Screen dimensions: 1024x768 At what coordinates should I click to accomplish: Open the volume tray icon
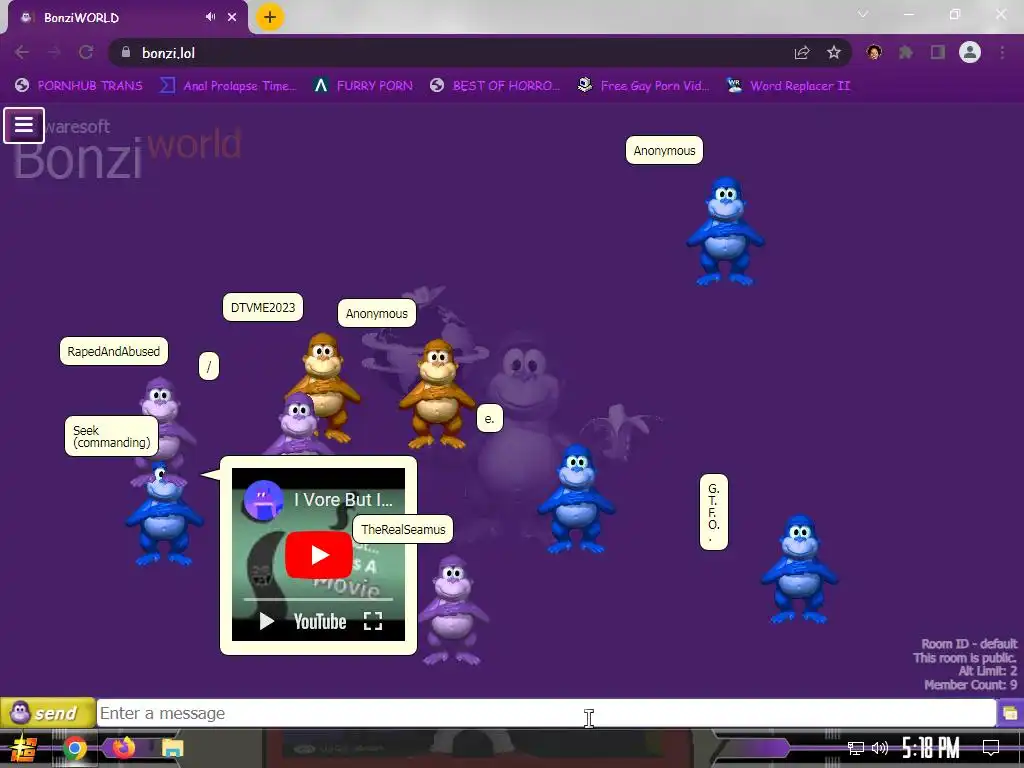click(x=880, y=748)
